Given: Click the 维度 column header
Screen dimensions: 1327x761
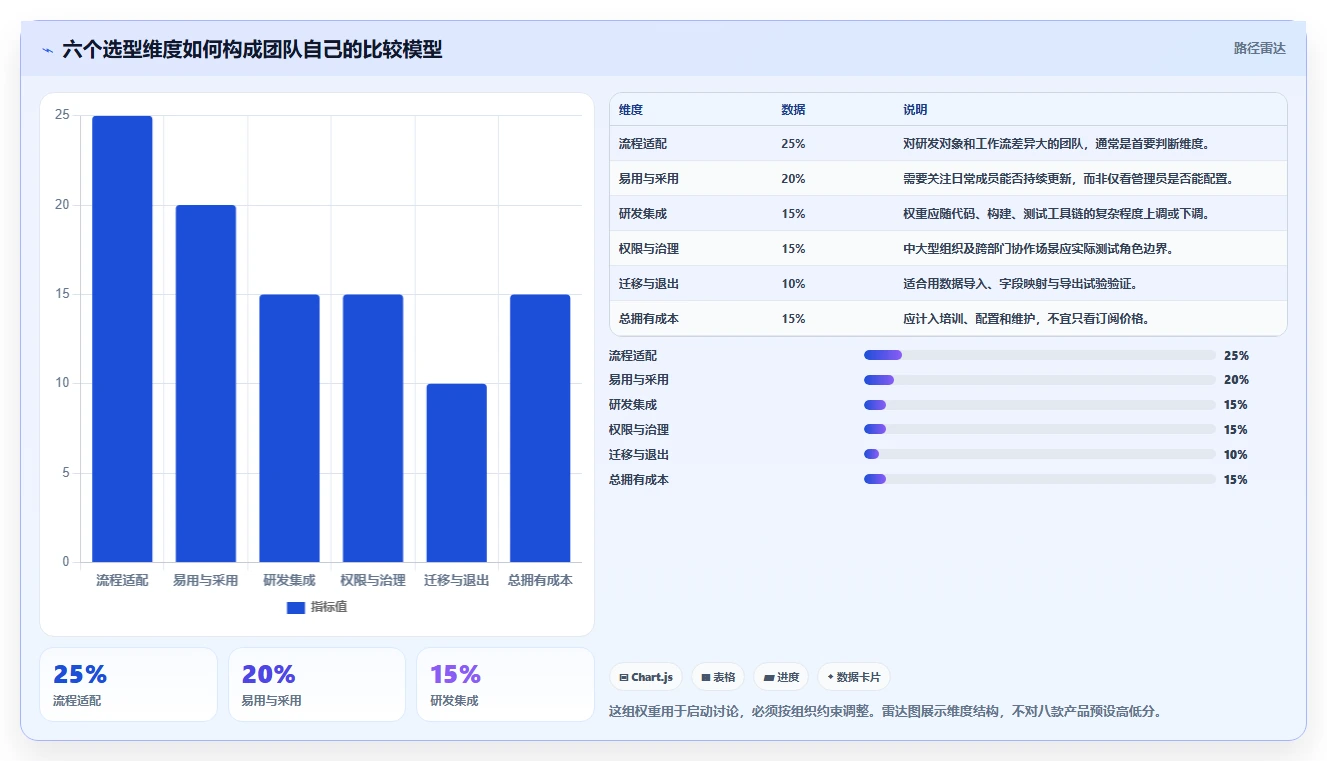Looking at the screenshot, I should (x=631, y=109).
